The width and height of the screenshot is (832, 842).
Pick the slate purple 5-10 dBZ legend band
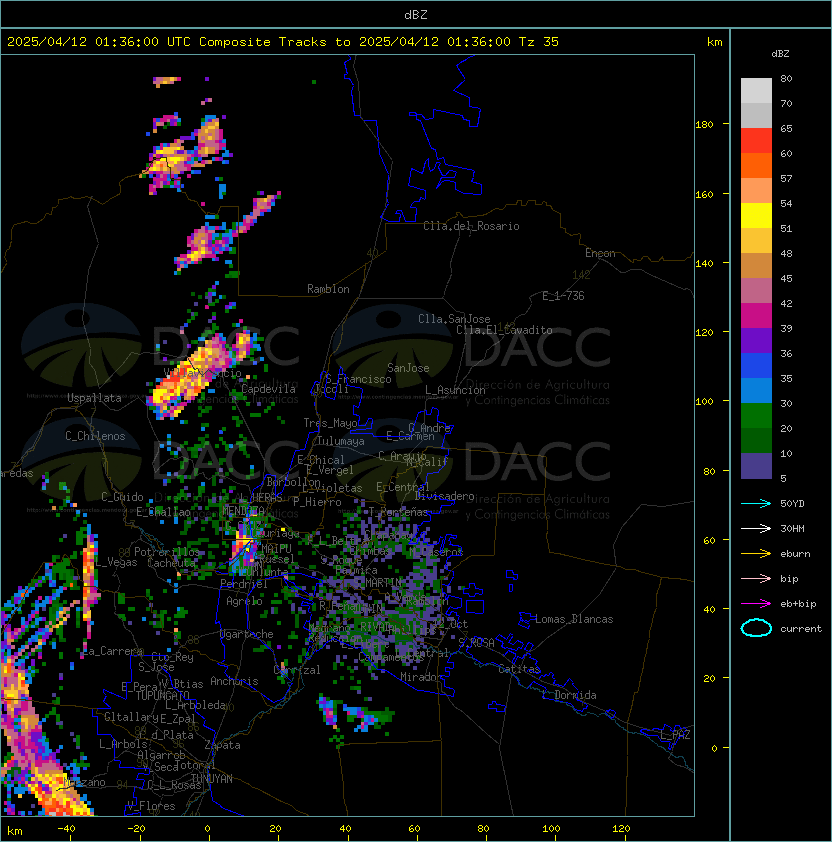coord(756,466)
